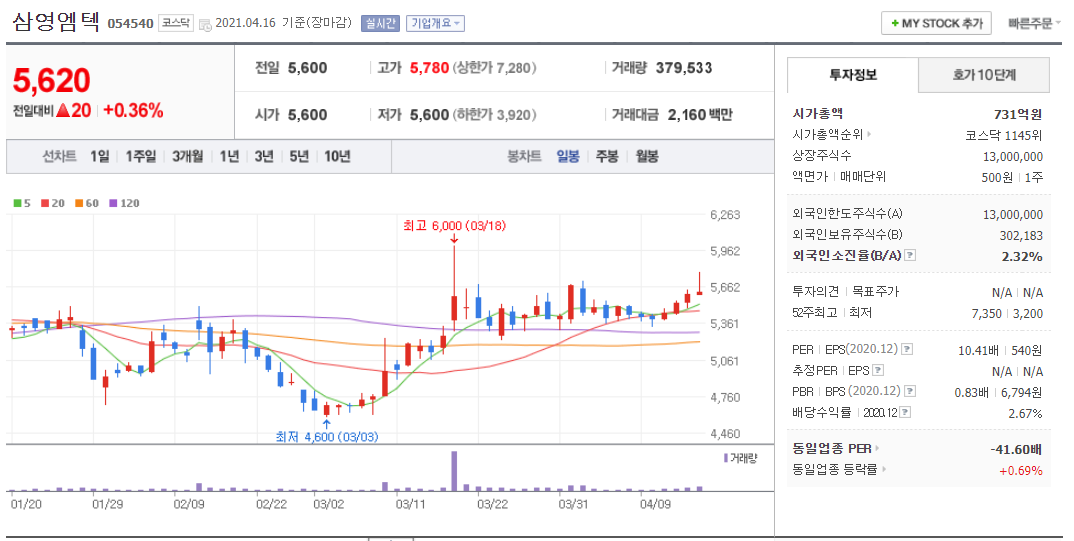Open the 빠른주문 dropdown
This screenshot has height=541, width=1074.
[x=1034, y=23]
